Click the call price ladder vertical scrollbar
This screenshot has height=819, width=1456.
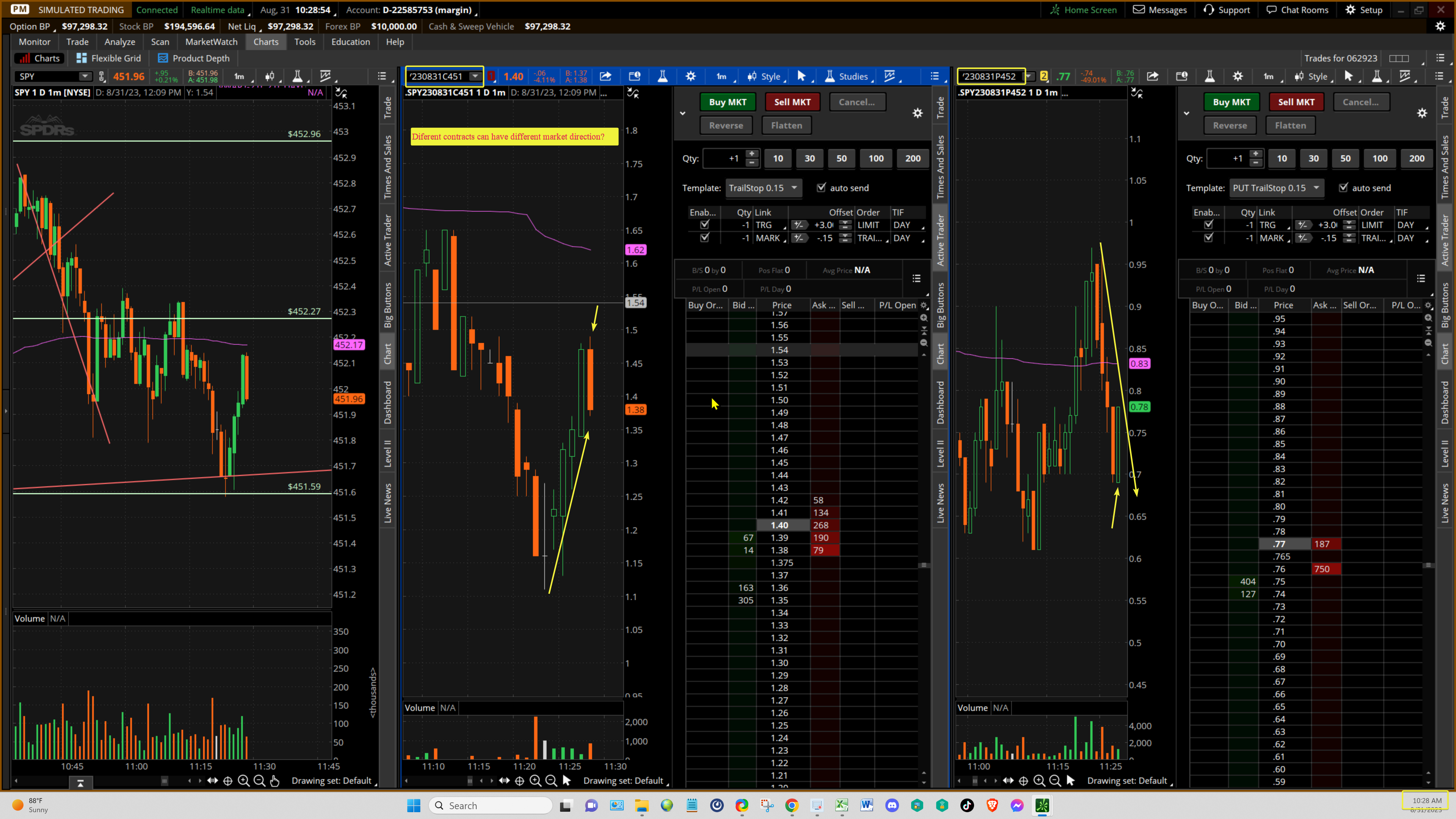(x=924, y=565)
